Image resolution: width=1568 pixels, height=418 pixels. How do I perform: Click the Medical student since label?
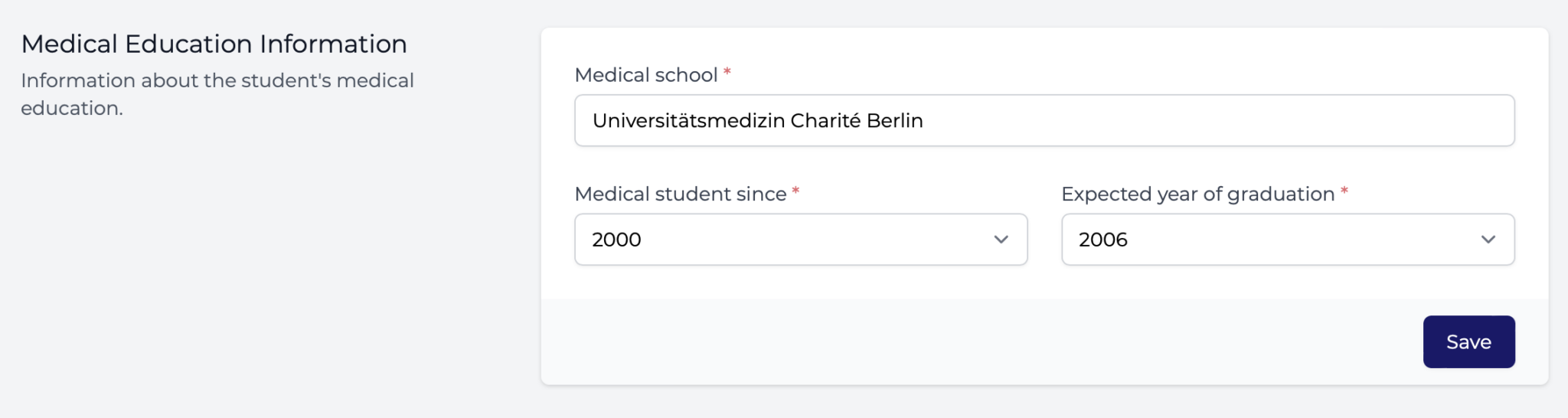(681, 194)
